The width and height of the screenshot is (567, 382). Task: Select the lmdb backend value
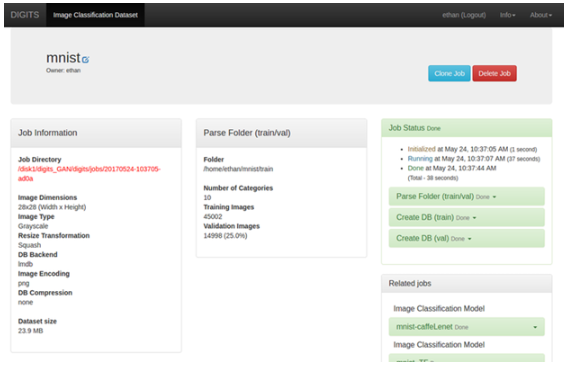click(25, 264)
